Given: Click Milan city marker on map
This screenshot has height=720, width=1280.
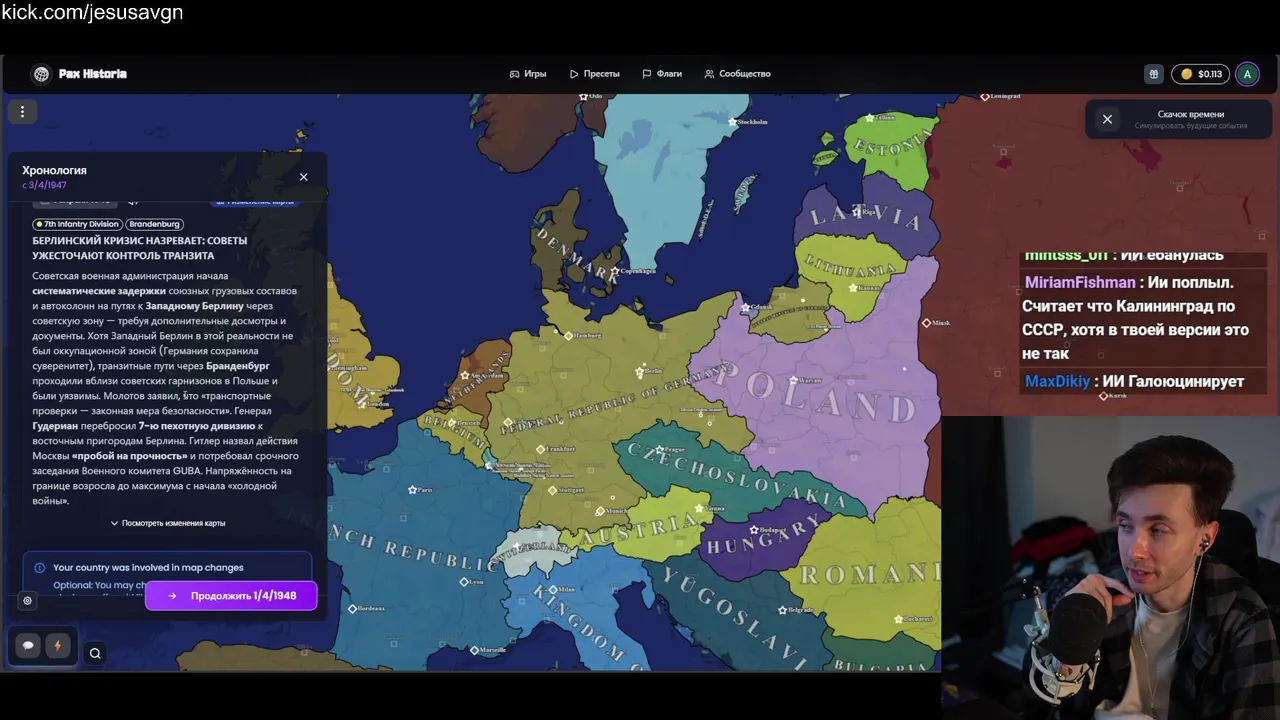Looking at the screenshot, I should (553, 590).
